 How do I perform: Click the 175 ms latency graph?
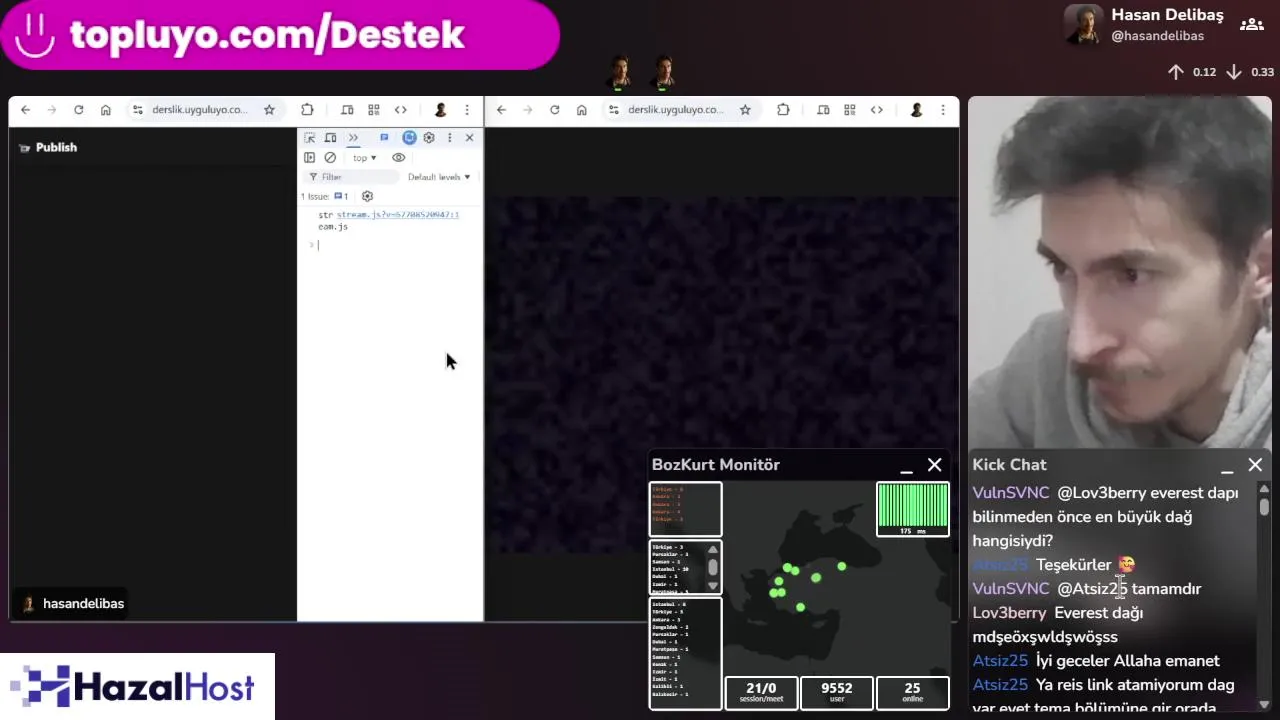coord(913,509)
